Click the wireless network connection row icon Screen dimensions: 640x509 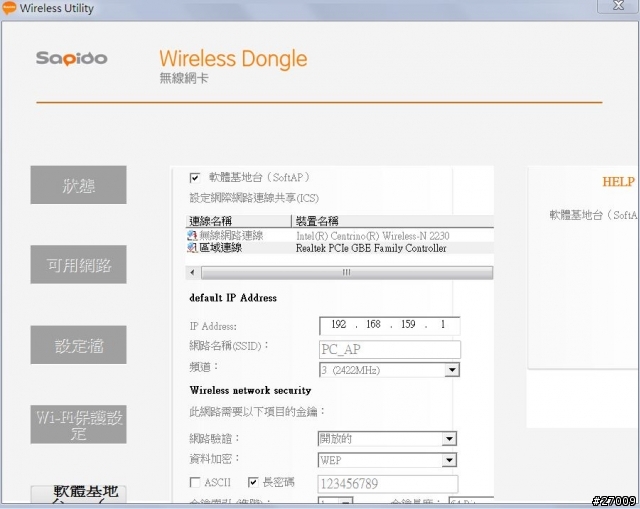tap(192, 236)
